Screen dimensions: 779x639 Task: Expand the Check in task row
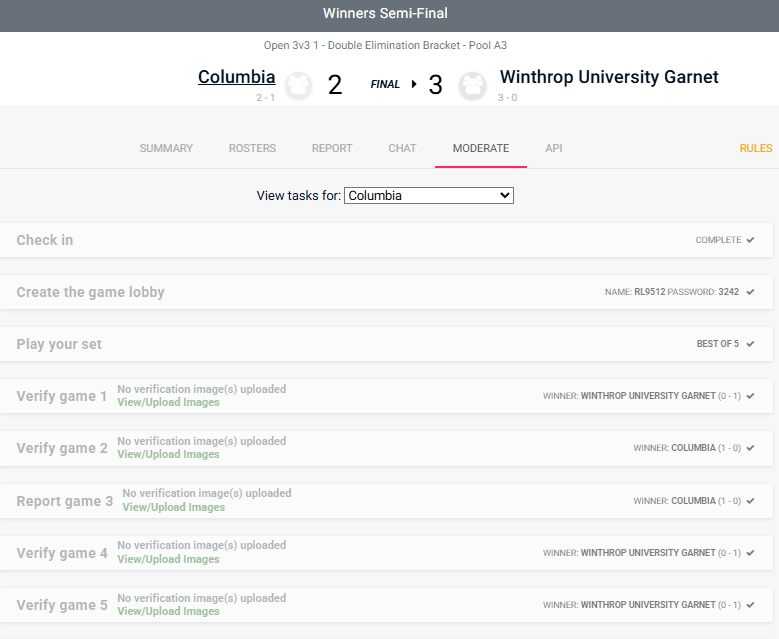(x=387, y=240)
